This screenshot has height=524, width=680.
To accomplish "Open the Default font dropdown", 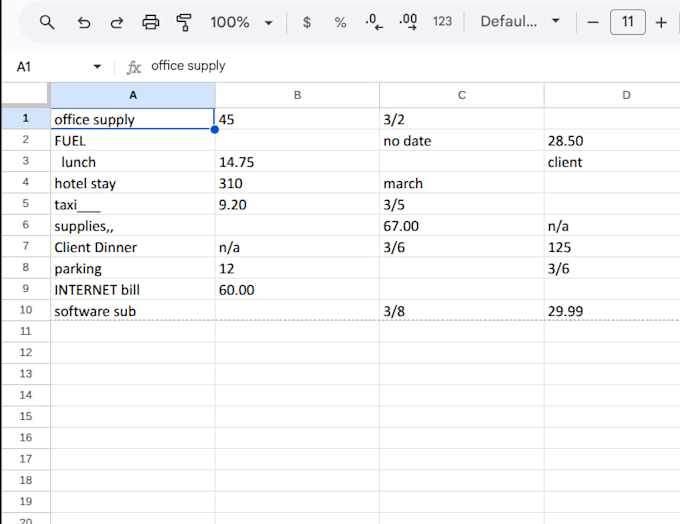I will click(520, 21).
